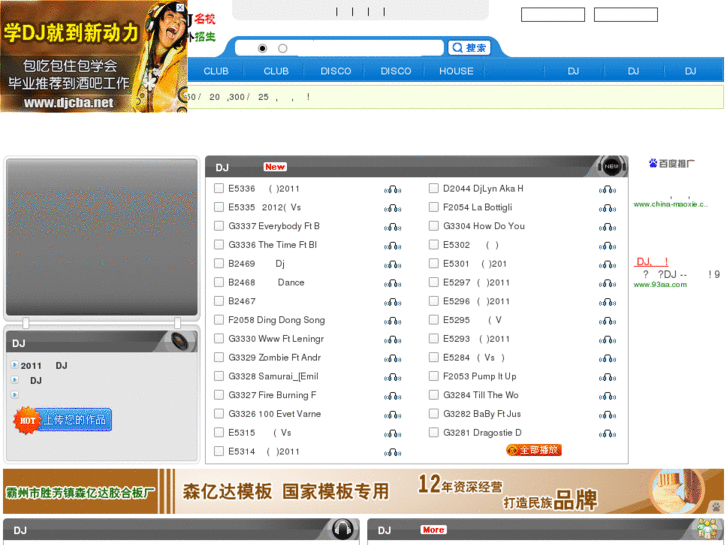Open the red More link
727x545 pixels.
coord(434,530)
